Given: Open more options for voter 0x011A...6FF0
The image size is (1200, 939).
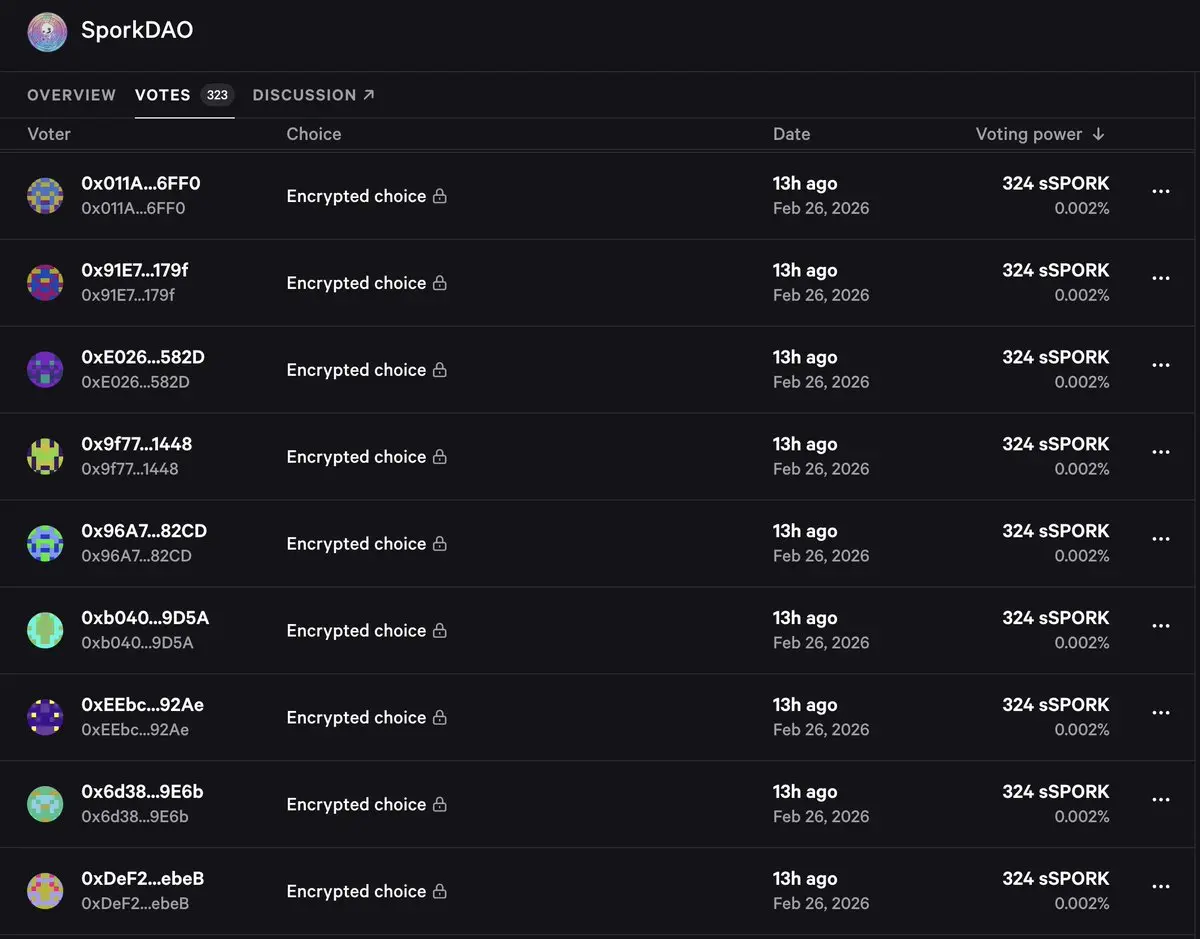Looking at the screenshot, I should [x=1160, y=192].
